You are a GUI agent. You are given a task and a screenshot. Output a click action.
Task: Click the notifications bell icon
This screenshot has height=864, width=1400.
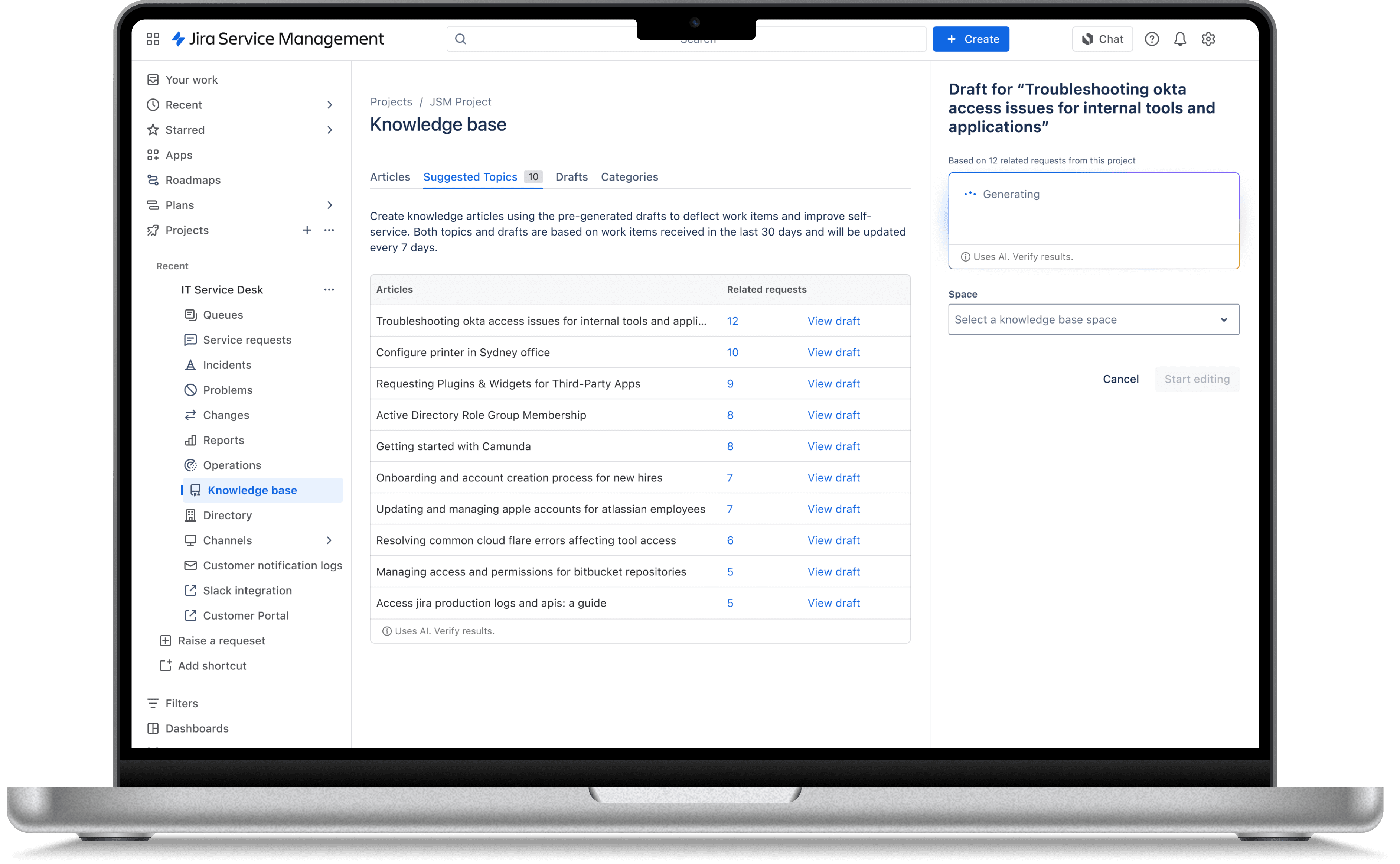coord(1179,39)
